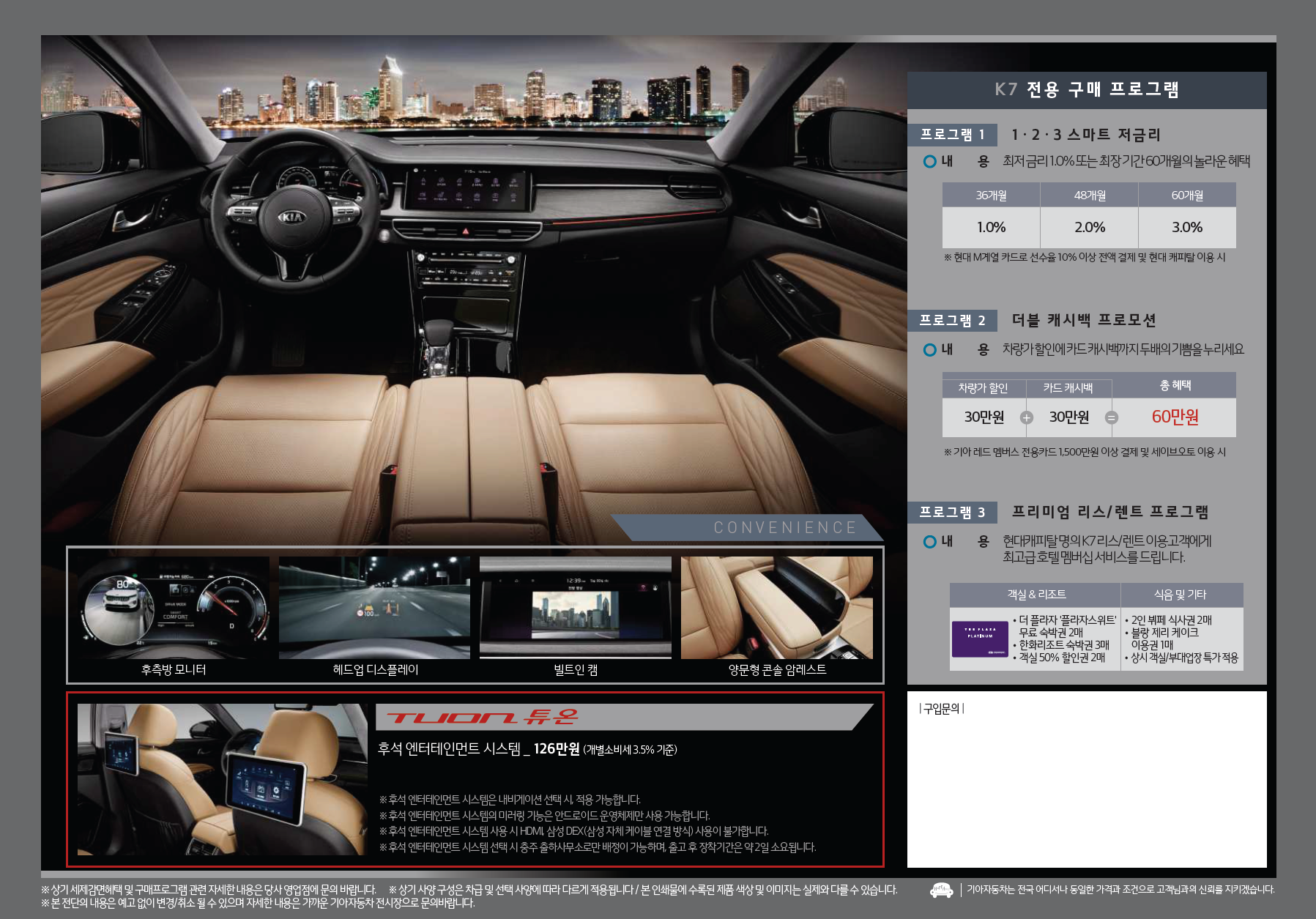Click the 프로그램 2 label
This screenshot has width=1316, height=919.
click(x=952, y=320)
